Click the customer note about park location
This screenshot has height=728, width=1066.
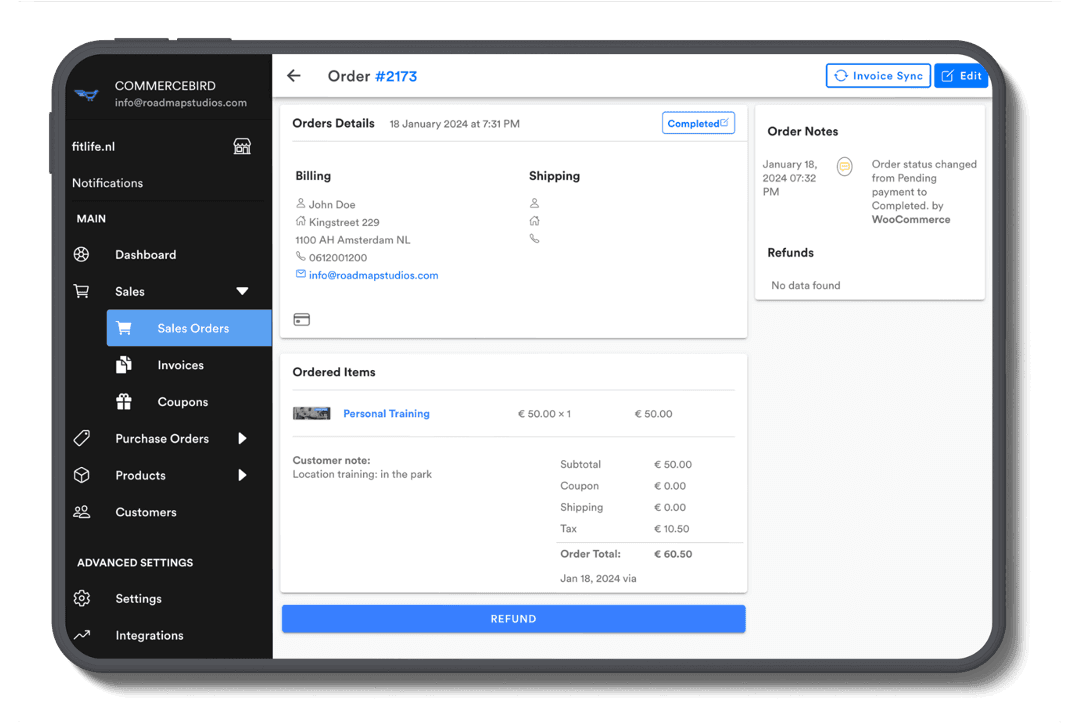tap(362, 474)
